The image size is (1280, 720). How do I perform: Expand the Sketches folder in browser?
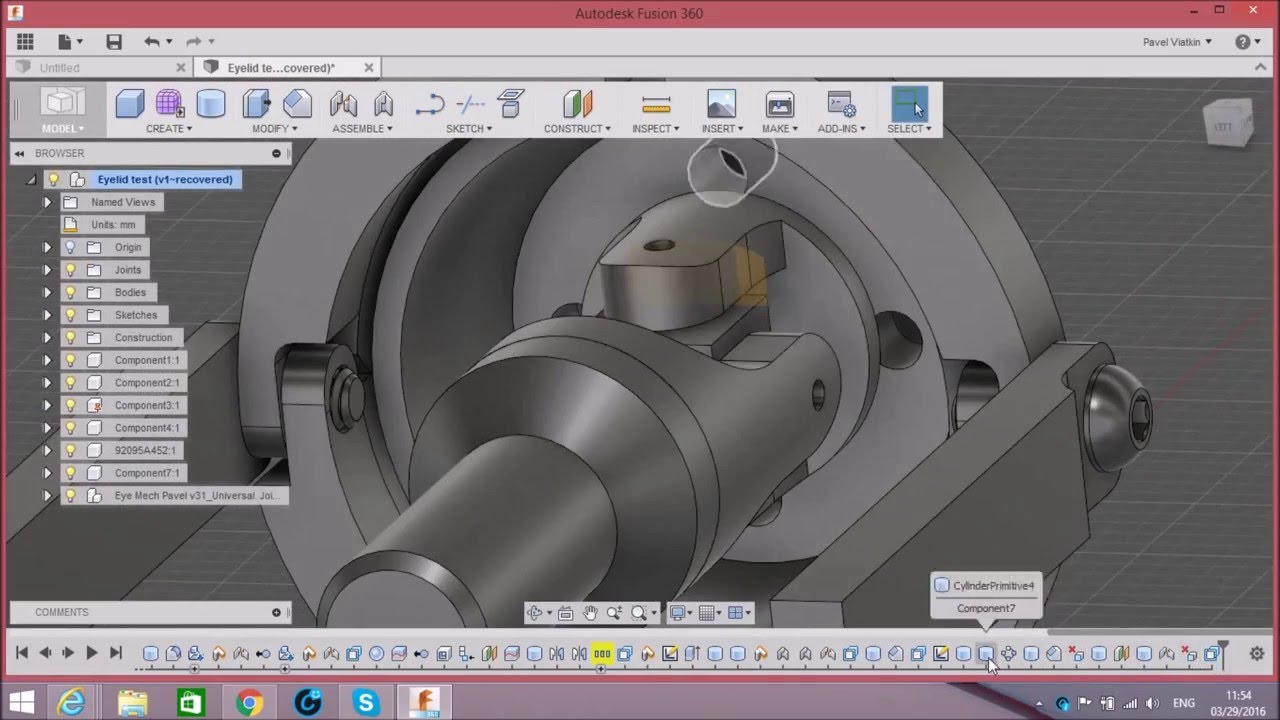click(47, 315)
